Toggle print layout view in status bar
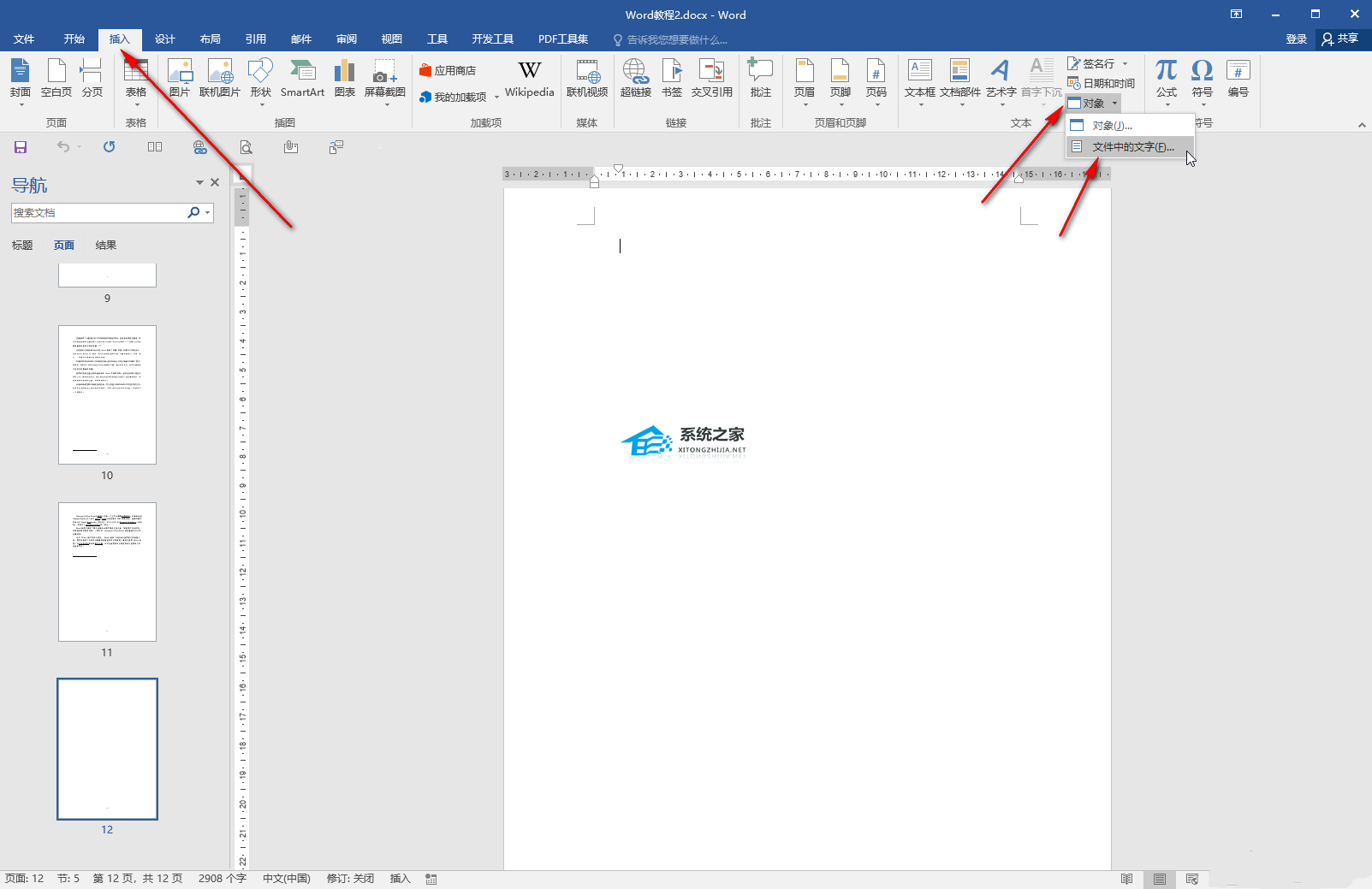 coord(1159,879)
